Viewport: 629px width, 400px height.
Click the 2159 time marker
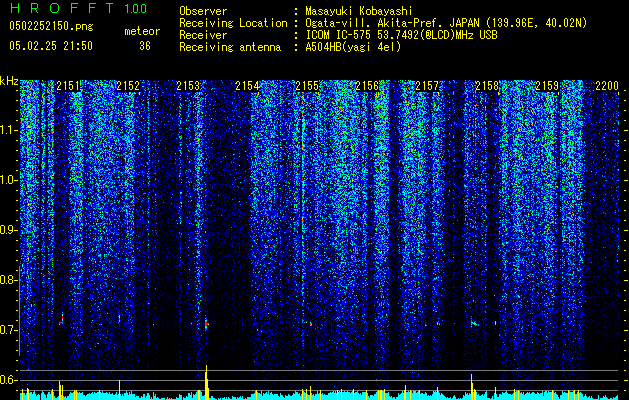547,86
